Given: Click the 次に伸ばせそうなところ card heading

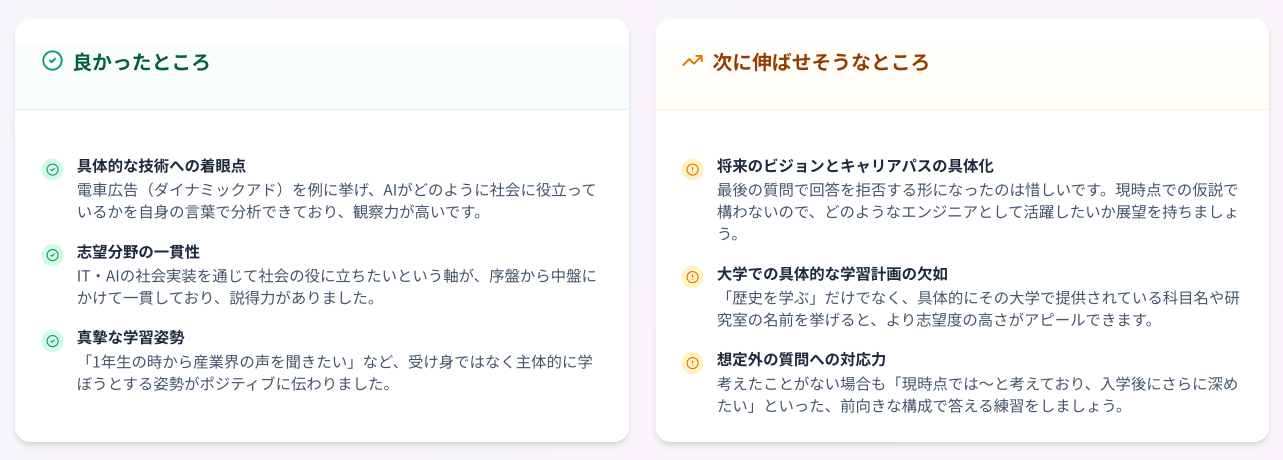Looking at the screenshot, I should coord(820,62).
